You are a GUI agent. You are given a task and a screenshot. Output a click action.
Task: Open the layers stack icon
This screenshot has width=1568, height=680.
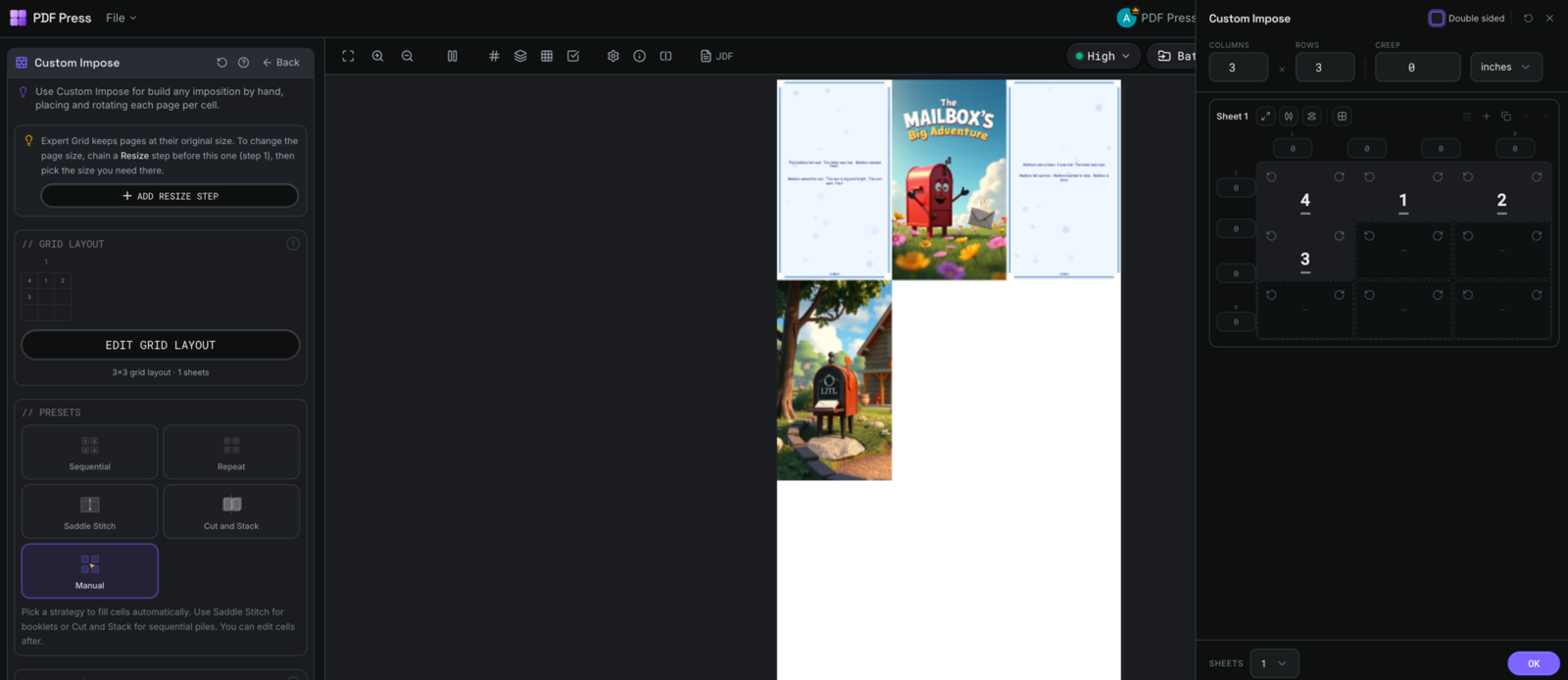[x=520, y=56]
